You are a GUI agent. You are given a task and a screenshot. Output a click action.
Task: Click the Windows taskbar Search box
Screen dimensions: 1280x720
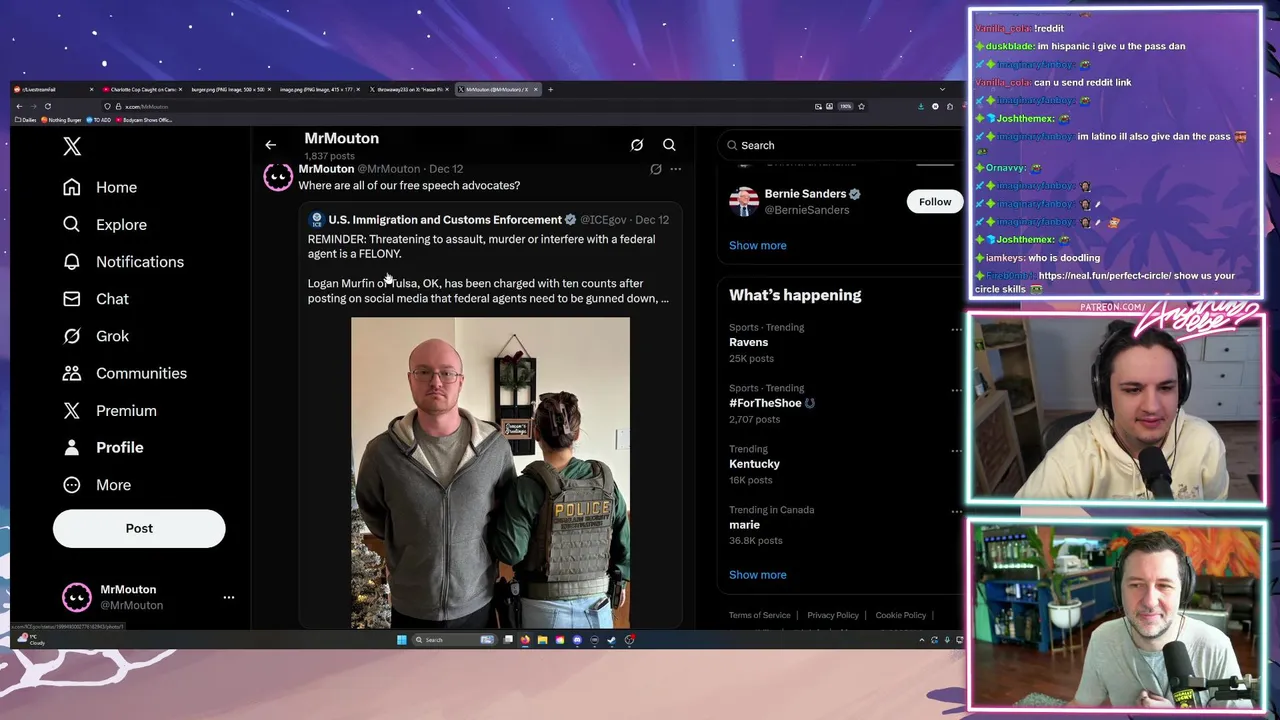pyautogui.click(x=454, y=640)
